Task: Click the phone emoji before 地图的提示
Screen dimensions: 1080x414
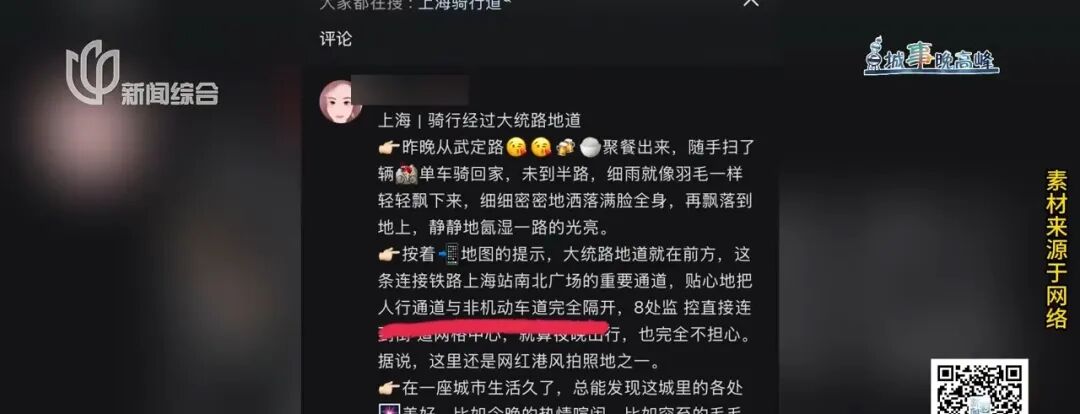Action: click(448, 254)
